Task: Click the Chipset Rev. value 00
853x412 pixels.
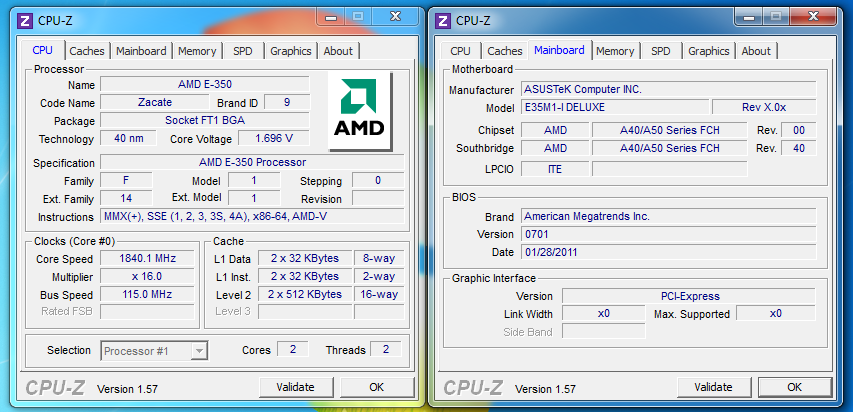Action: point(799,130)
